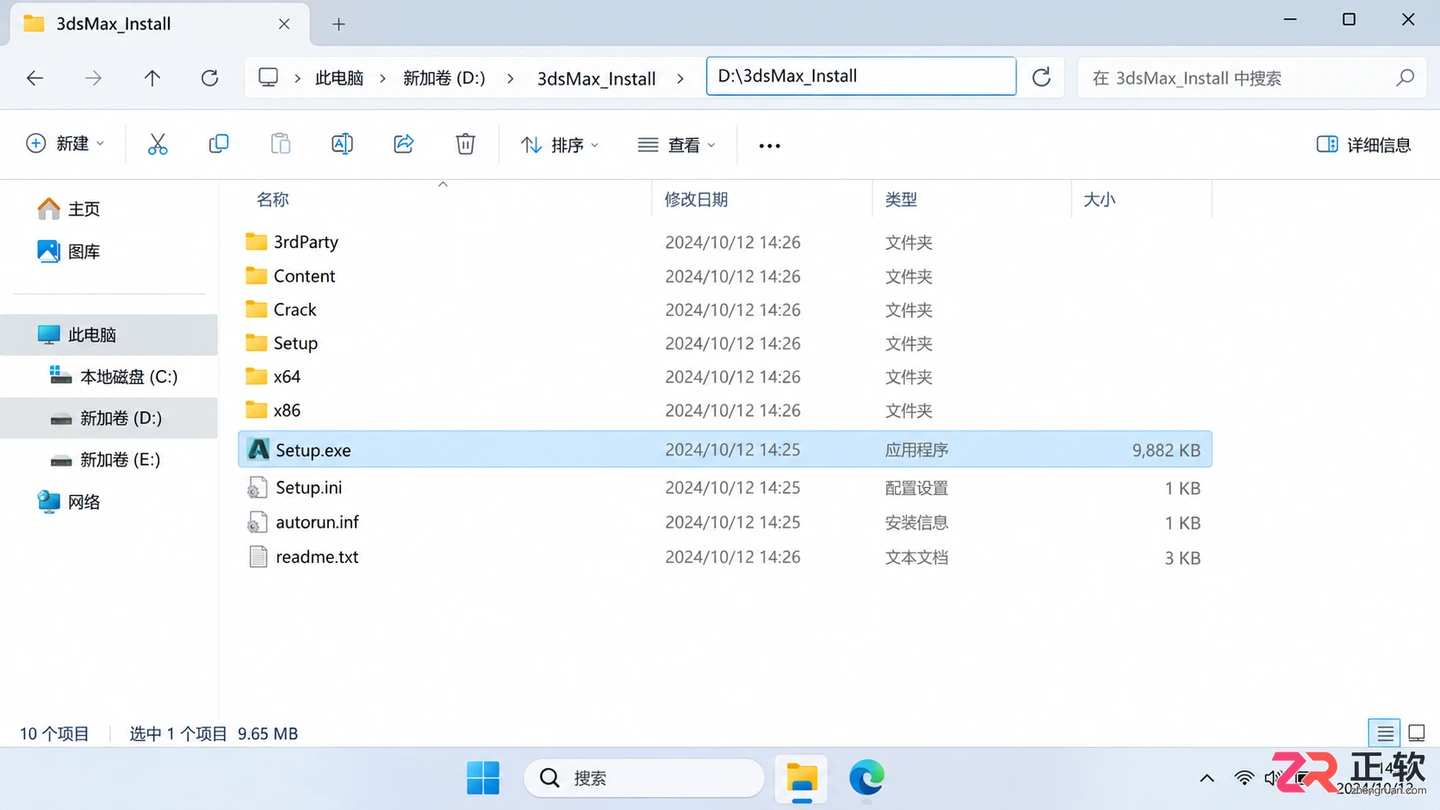Add a new tab with plus button
1440x810 pixels.
click(x=338, y=24)
